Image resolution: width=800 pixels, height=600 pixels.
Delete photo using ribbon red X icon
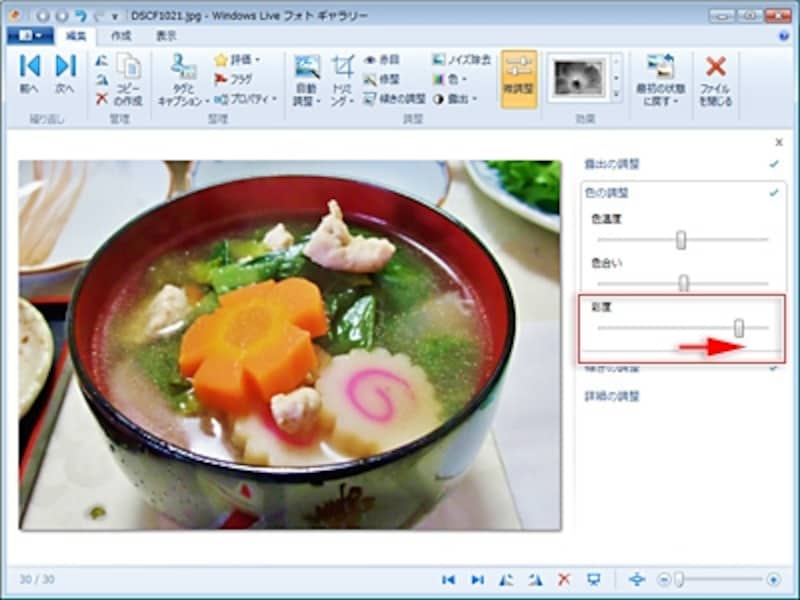[x=102, y=98]
